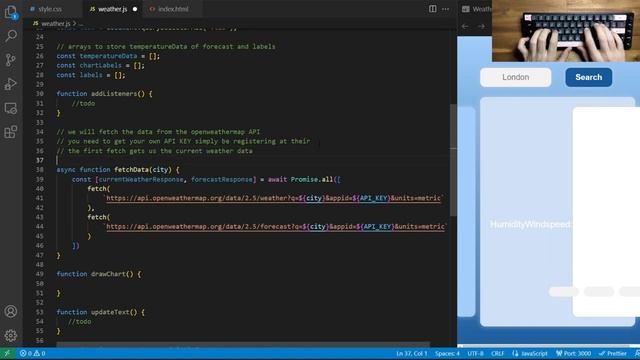This screenshot has height=360, width=640.
Task: Click the fetchData function name
Action: click(x=131, y=170)
